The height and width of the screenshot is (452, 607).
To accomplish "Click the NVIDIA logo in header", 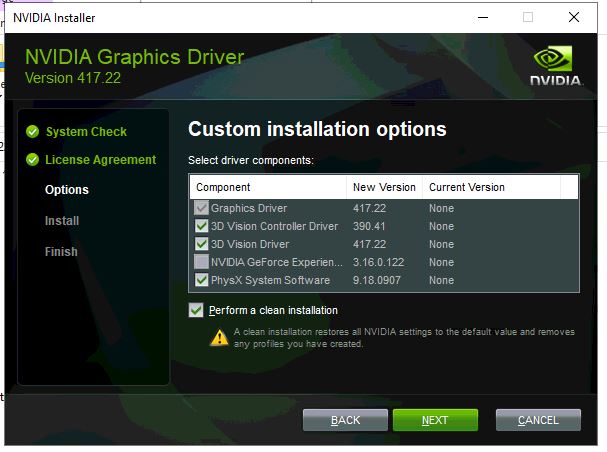I will (556, 65).
